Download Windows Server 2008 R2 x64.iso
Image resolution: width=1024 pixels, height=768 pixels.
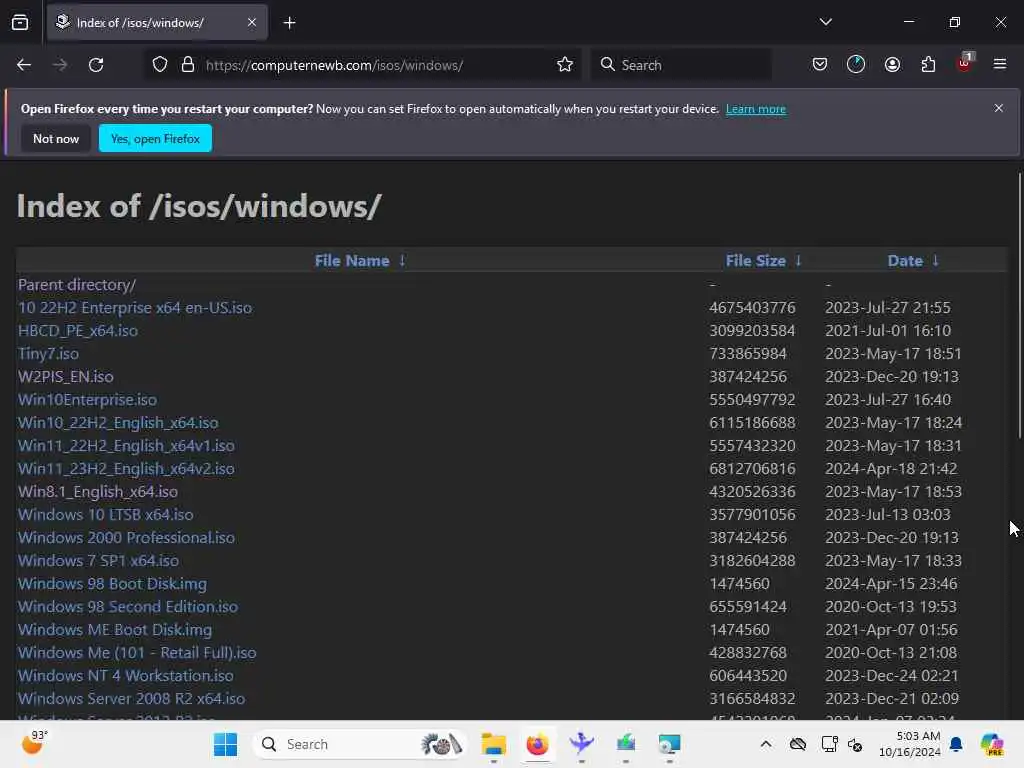click(131, 699)
